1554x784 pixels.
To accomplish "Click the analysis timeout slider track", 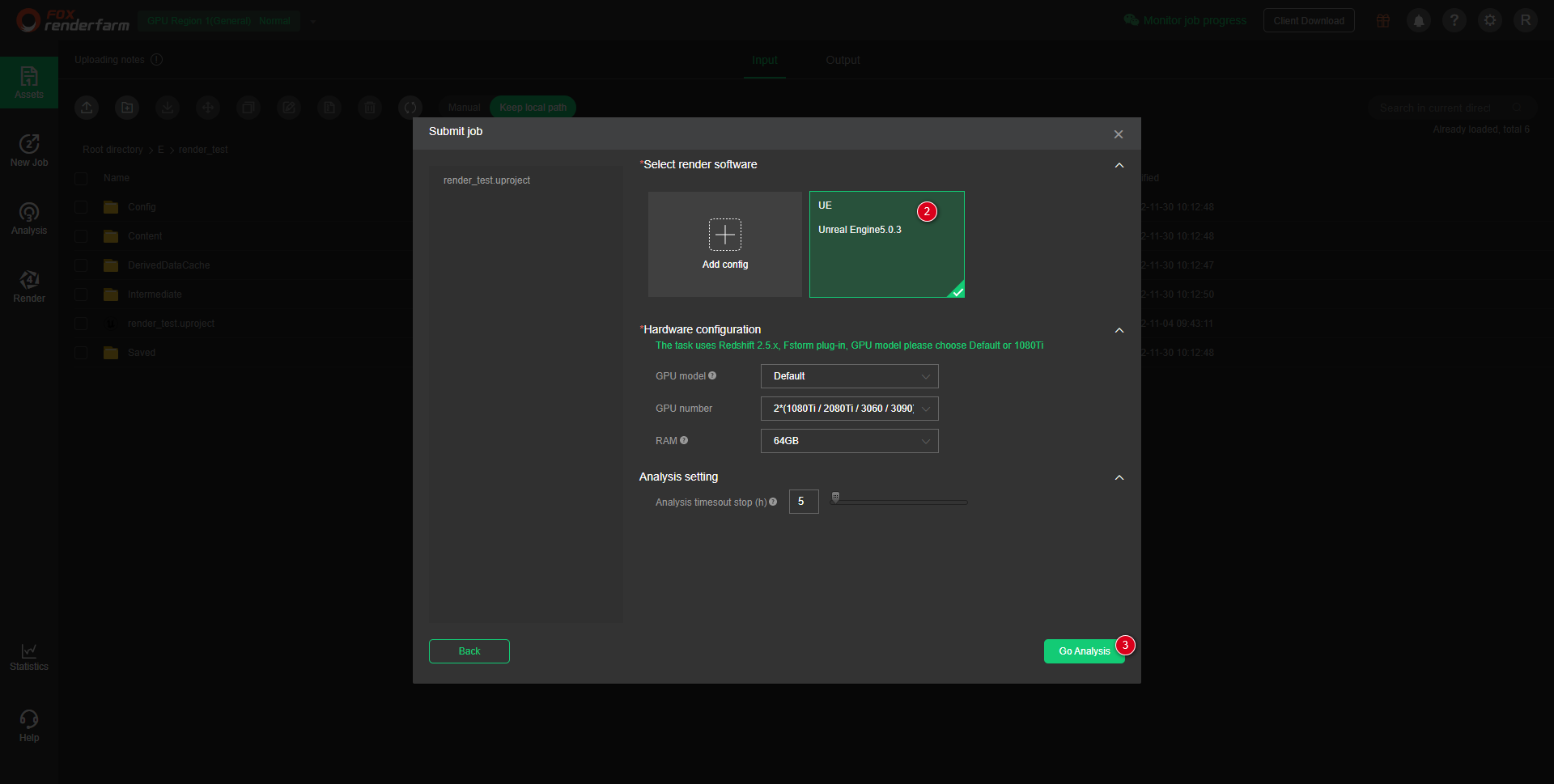I will click(900, 502).
